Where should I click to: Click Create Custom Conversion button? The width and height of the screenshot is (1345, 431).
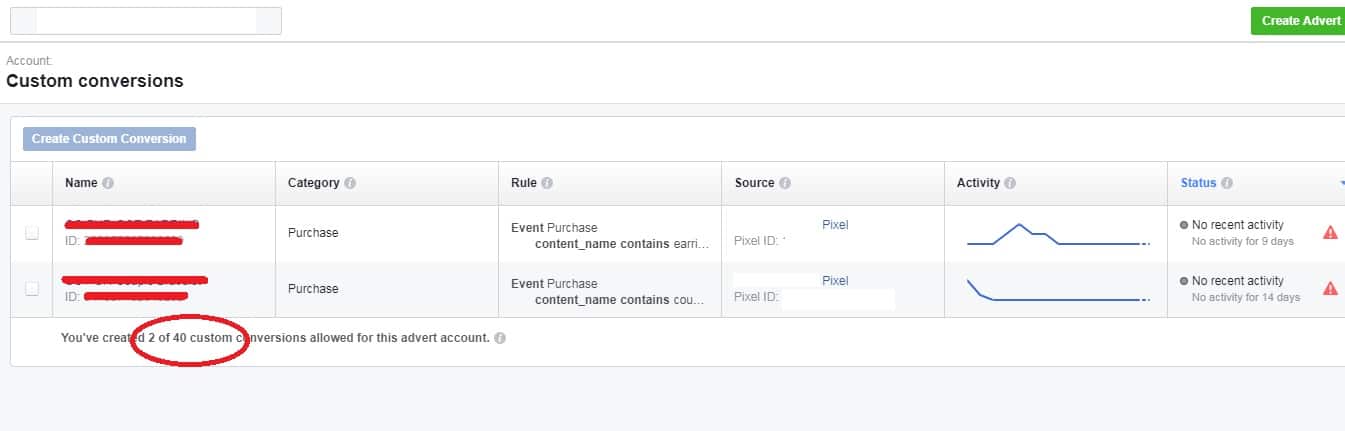(x=109, y=139)
